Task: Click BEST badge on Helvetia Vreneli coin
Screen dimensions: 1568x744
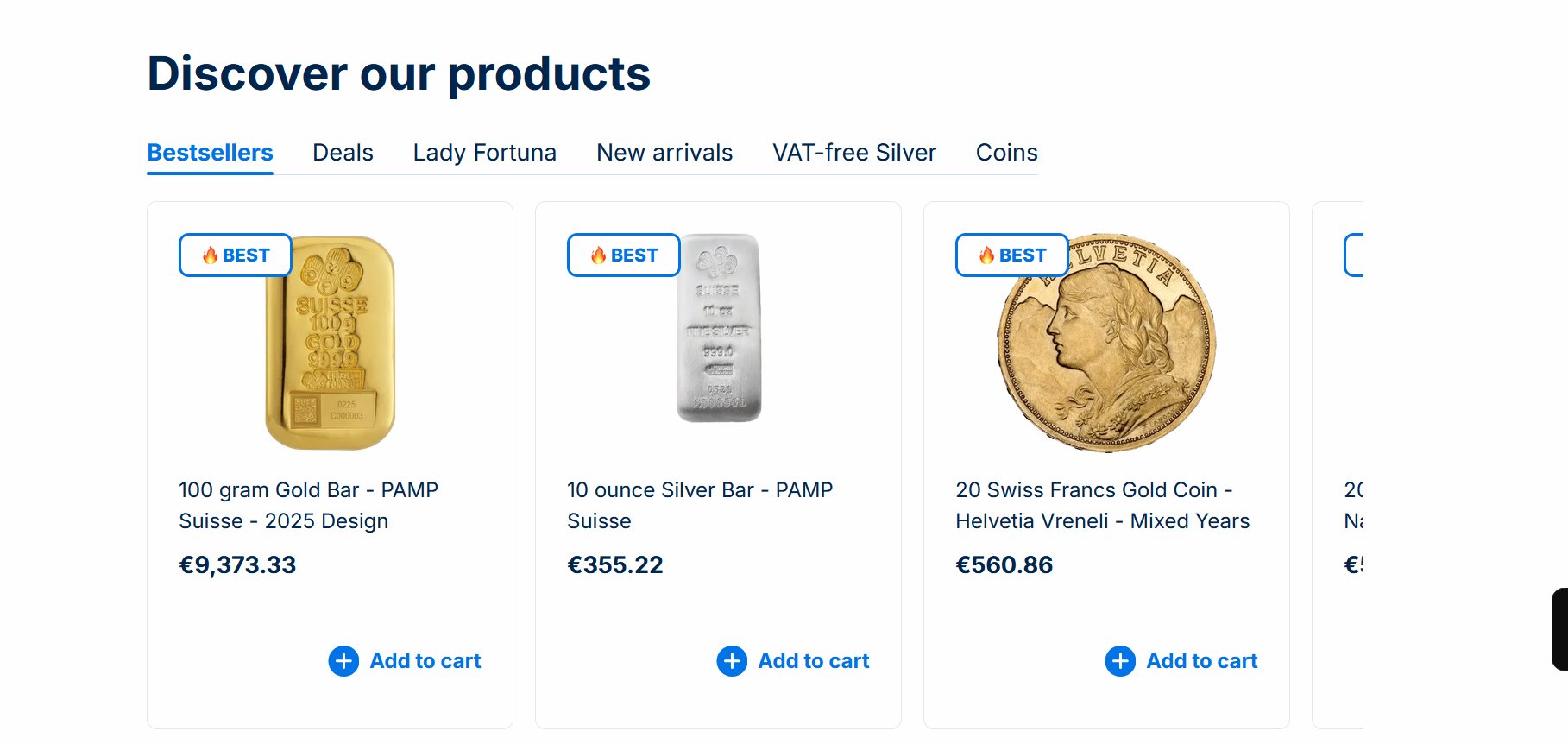Action: (1012, 255)
